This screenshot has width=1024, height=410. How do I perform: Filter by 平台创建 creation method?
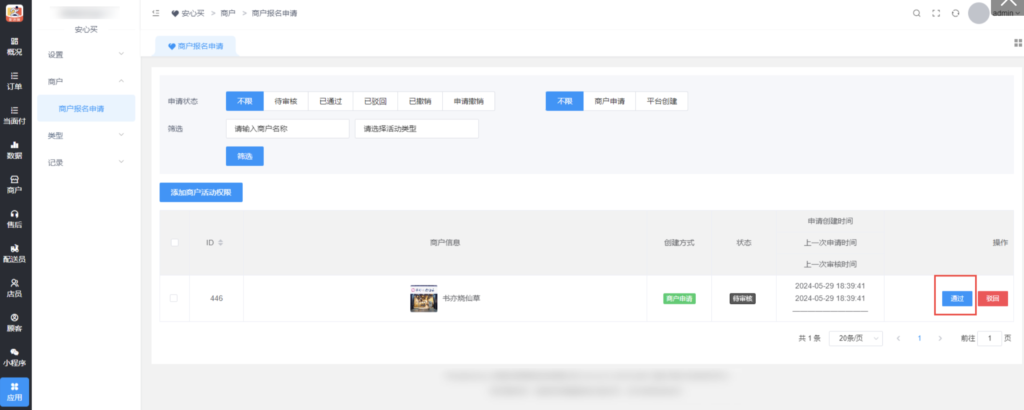(x=662, y=101)
